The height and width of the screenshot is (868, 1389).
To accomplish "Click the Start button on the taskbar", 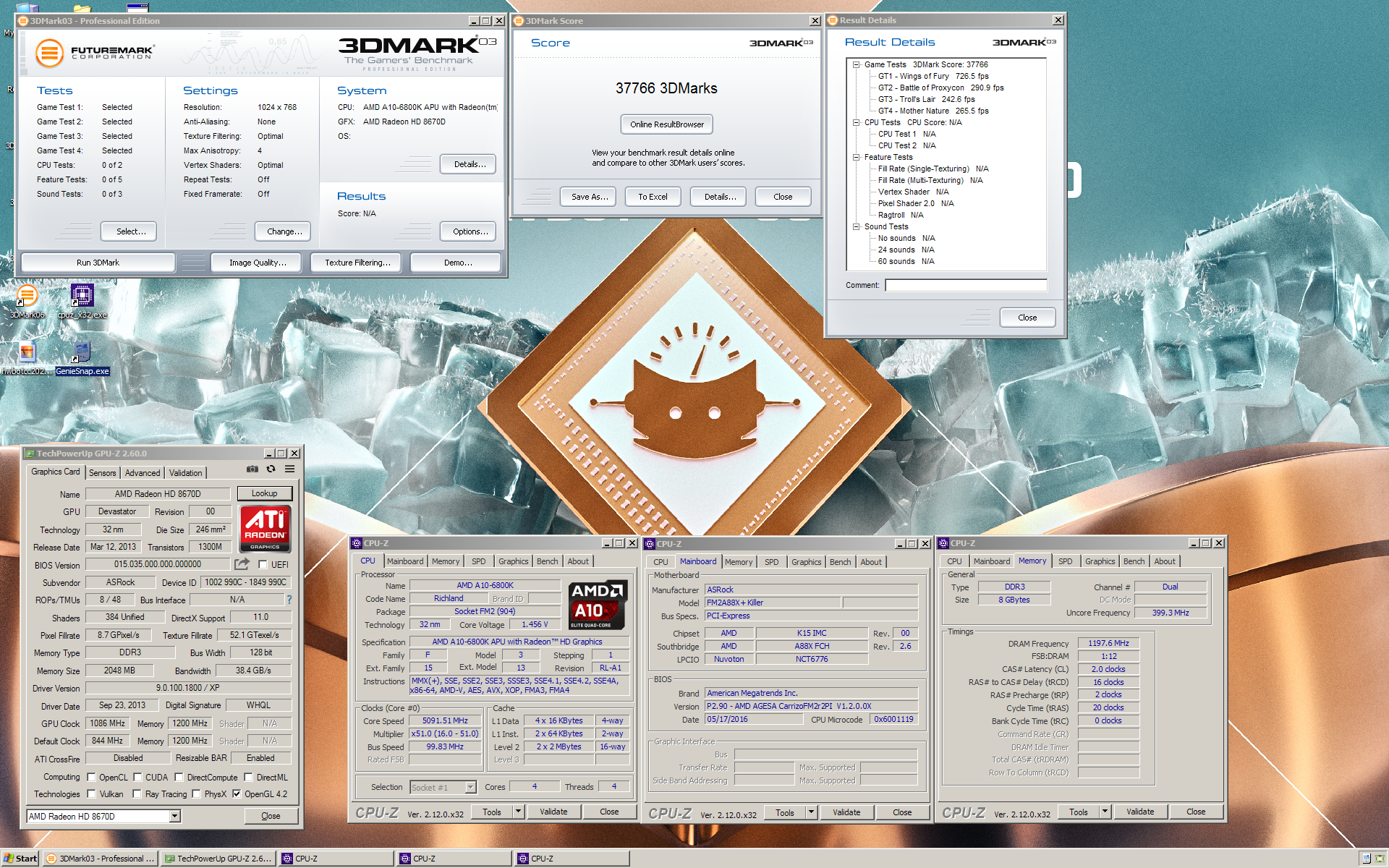I will tap(20, 859).
